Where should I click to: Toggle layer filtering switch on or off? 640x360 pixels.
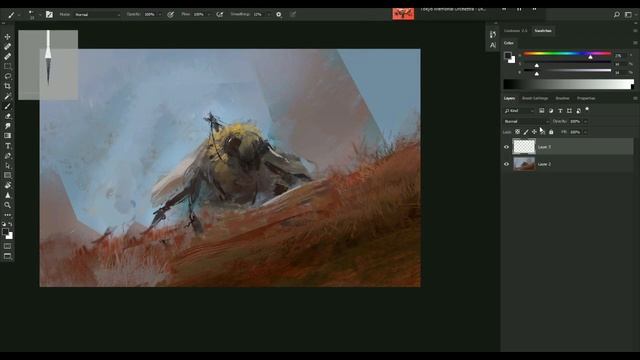point(587,109)
